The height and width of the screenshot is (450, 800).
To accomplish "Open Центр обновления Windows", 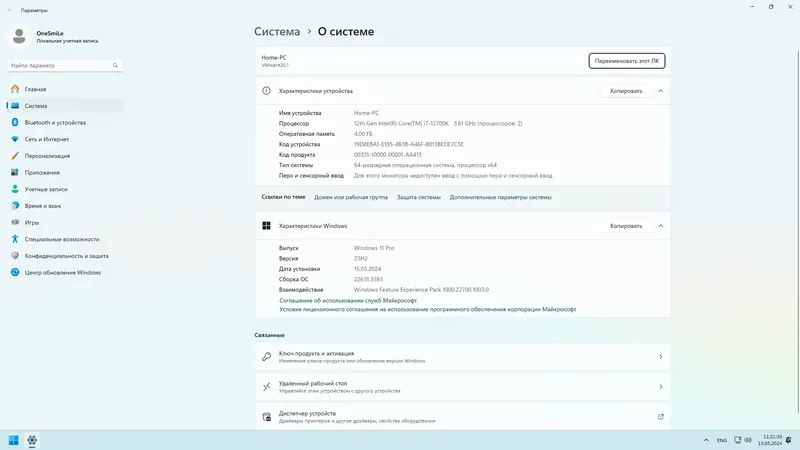I will coord(62,272).
